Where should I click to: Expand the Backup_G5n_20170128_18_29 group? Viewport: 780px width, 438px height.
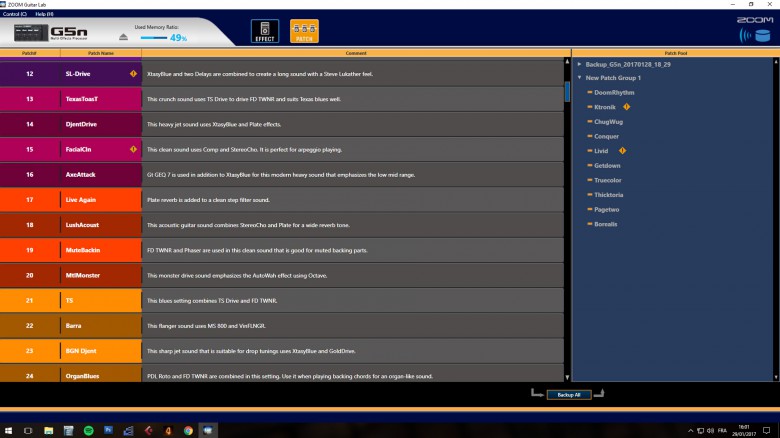point(580,64)
